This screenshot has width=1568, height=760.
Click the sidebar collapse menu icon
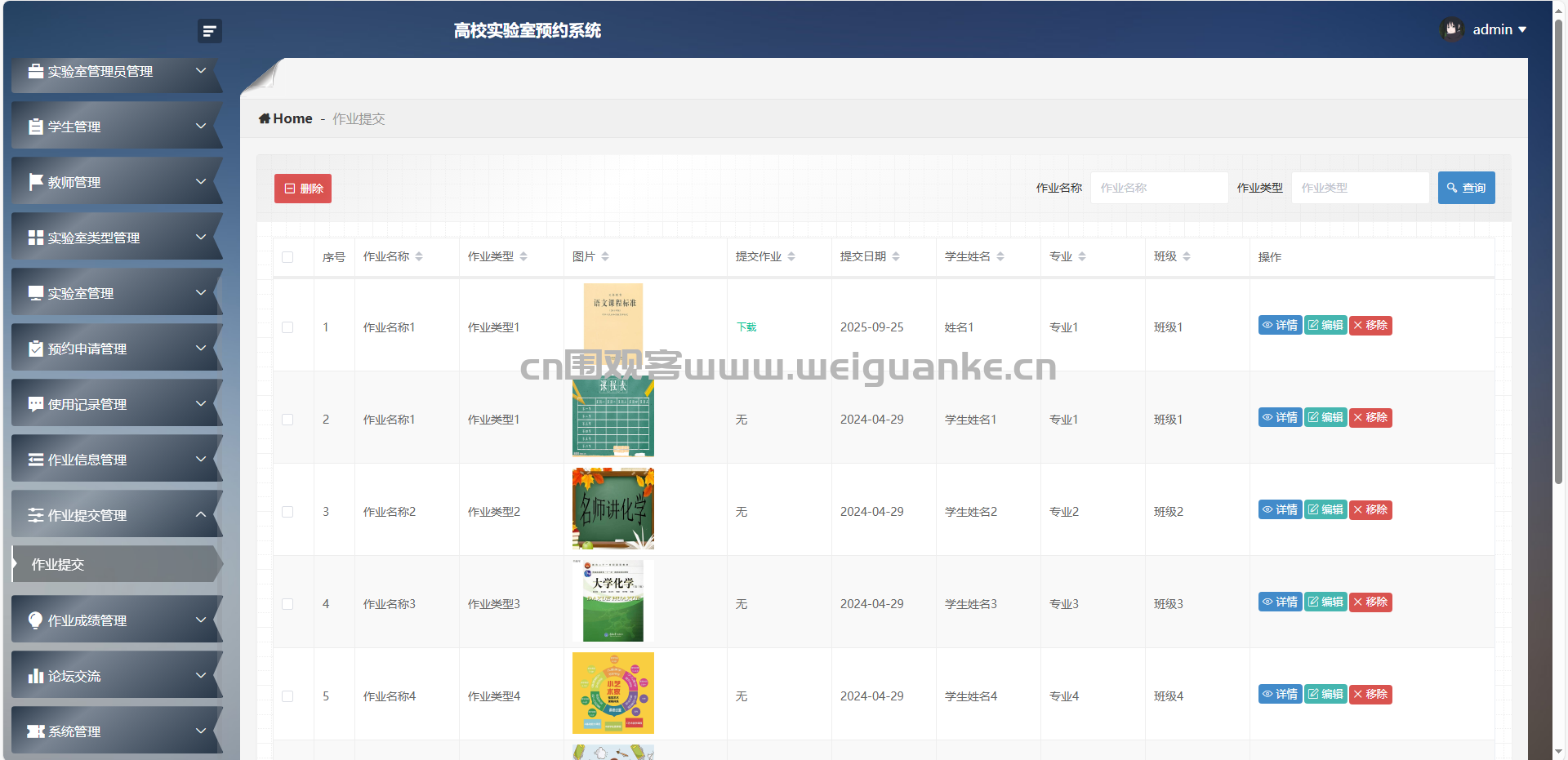pyautogui.click(x=210, y=31)
